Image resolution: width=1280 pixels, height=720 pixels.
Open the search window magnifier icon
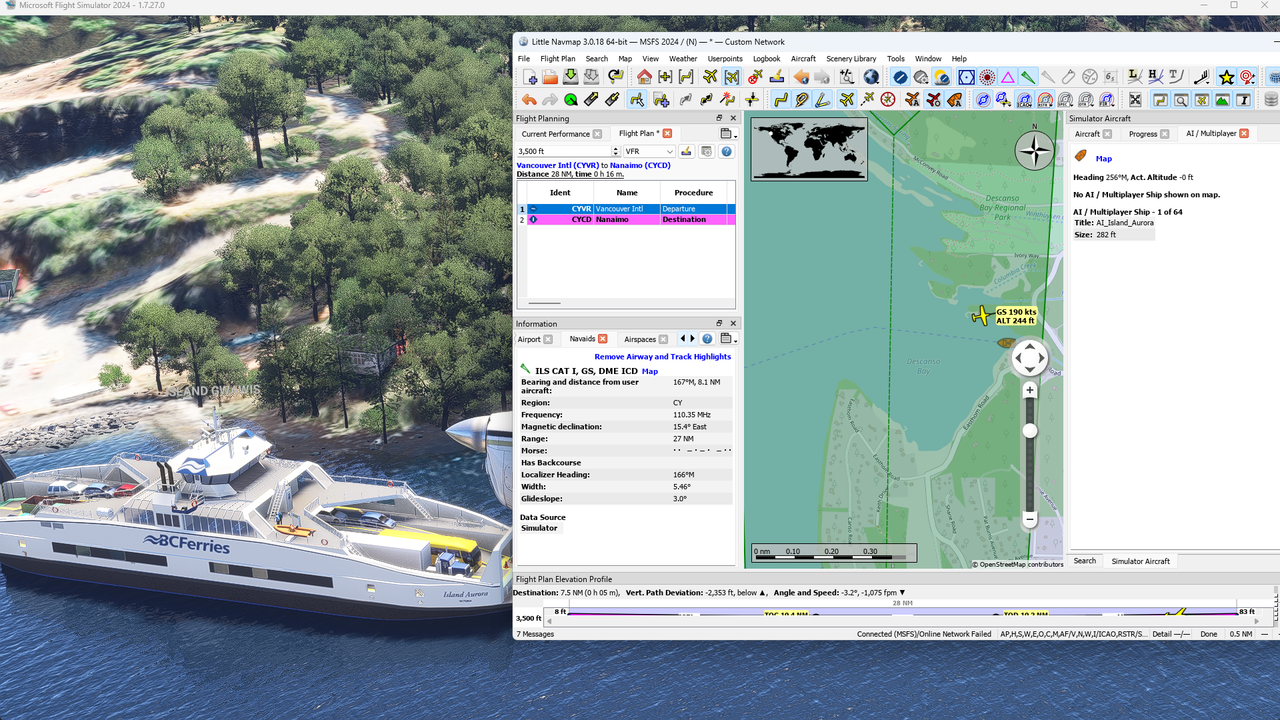point(1181,99)
